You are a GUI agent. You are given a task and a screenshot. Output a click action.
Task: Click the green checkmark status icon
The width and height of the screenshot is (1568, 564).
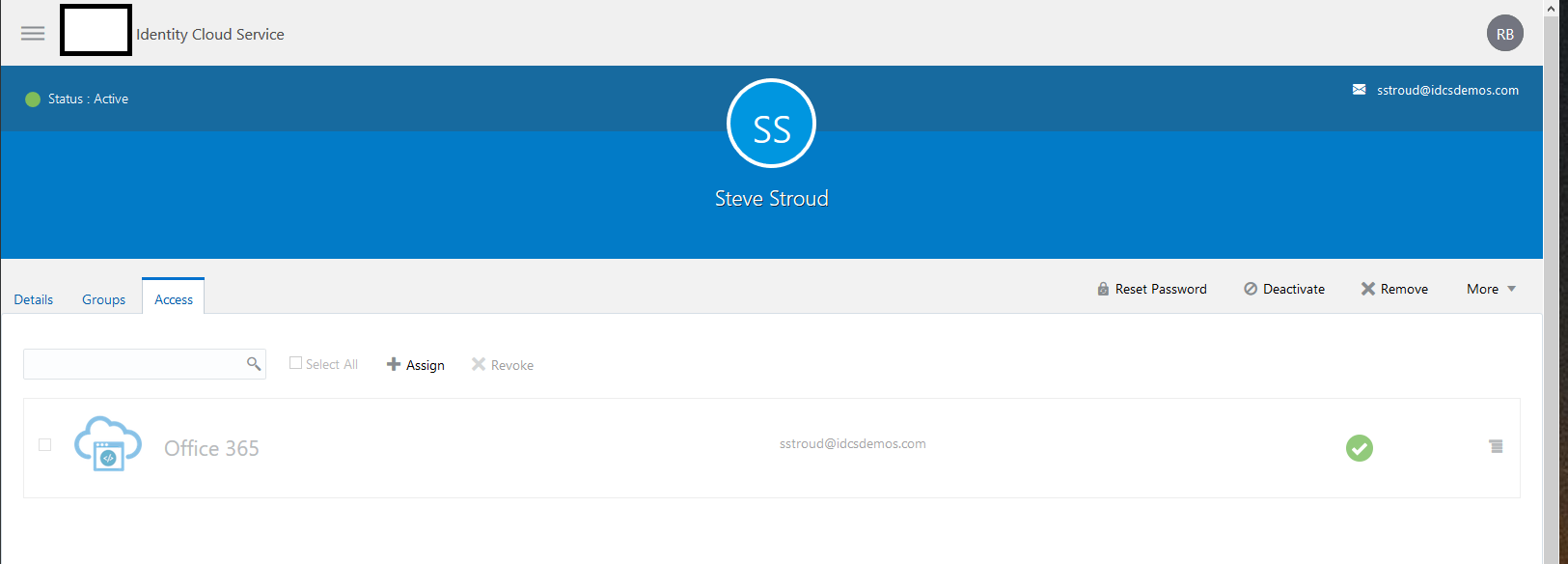[x=1359, y=448]
